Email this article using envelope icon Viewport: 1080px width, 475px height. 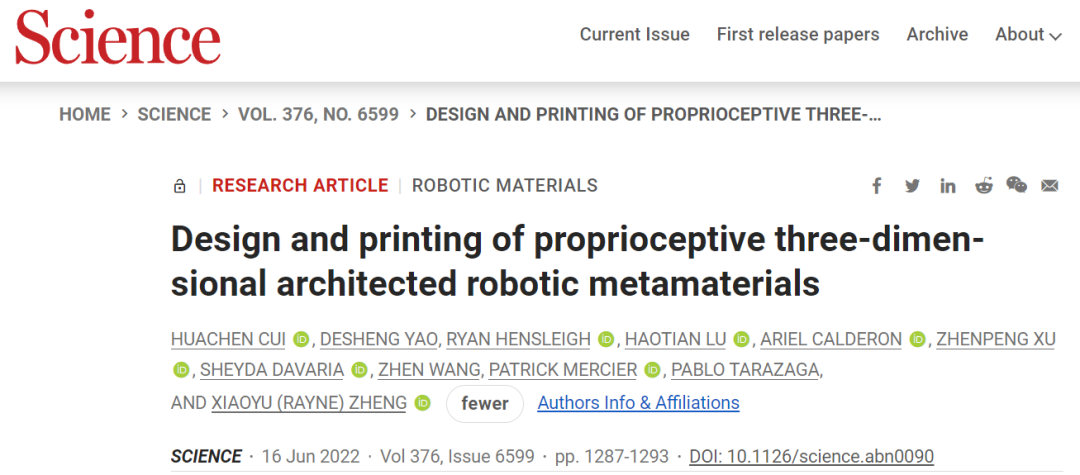[1050, 185]
